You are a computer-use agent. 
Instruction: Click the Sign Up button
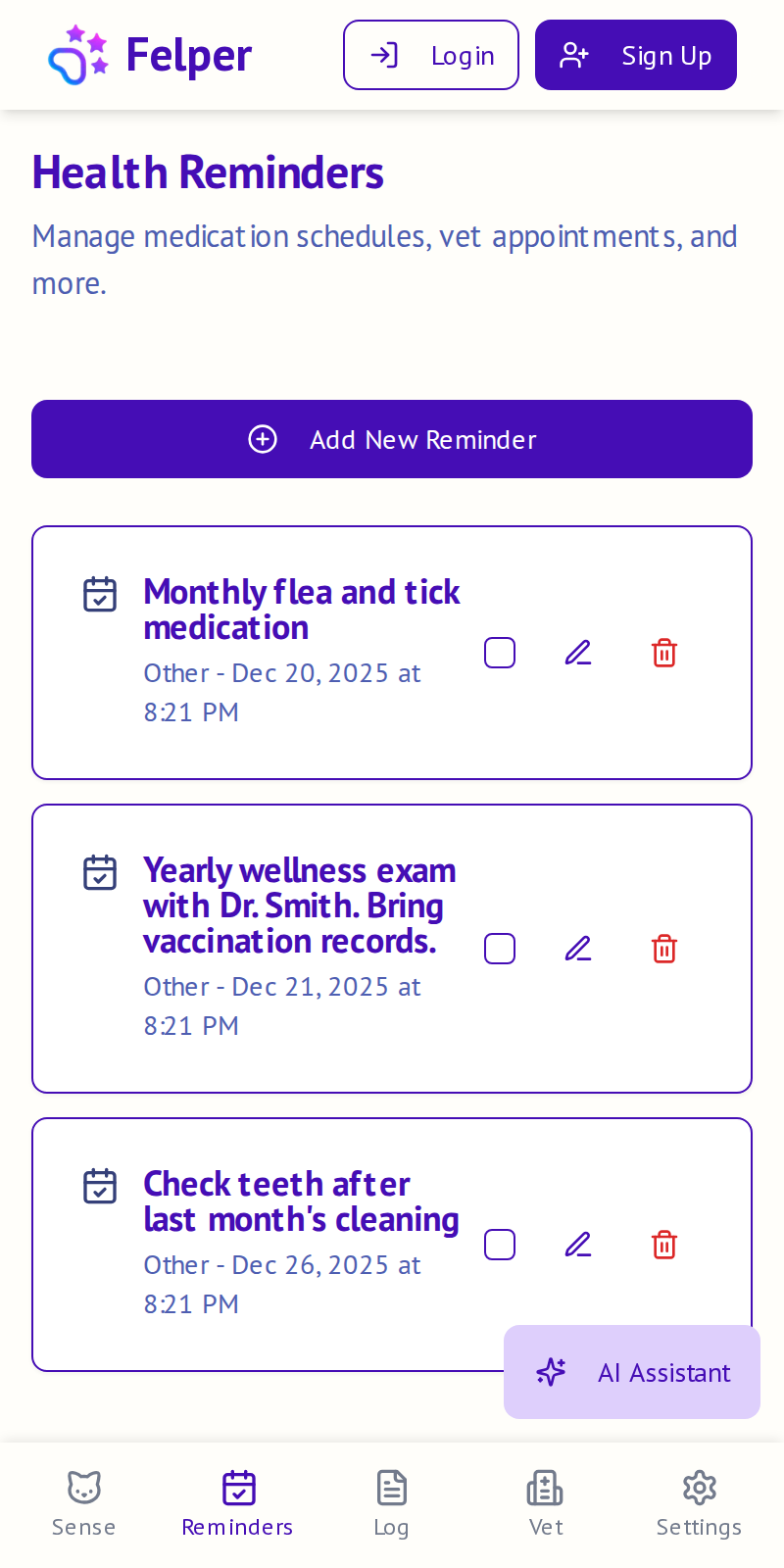click(636, 55)
